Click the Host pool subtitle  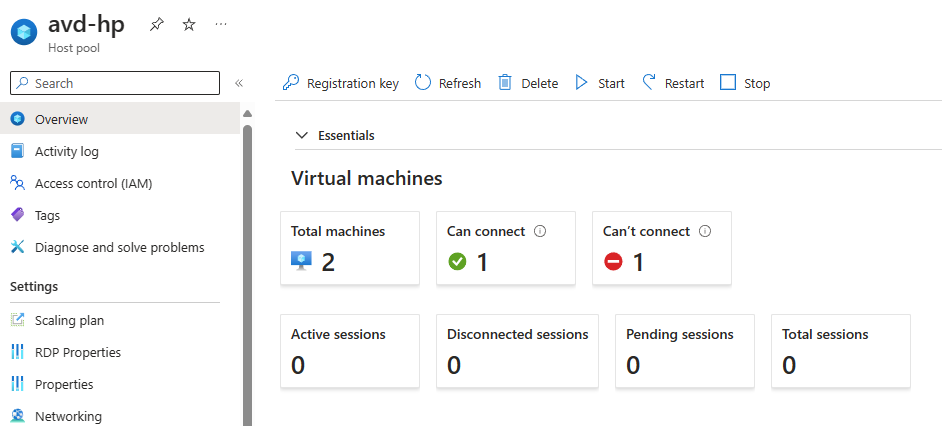[x=74, y=48]
